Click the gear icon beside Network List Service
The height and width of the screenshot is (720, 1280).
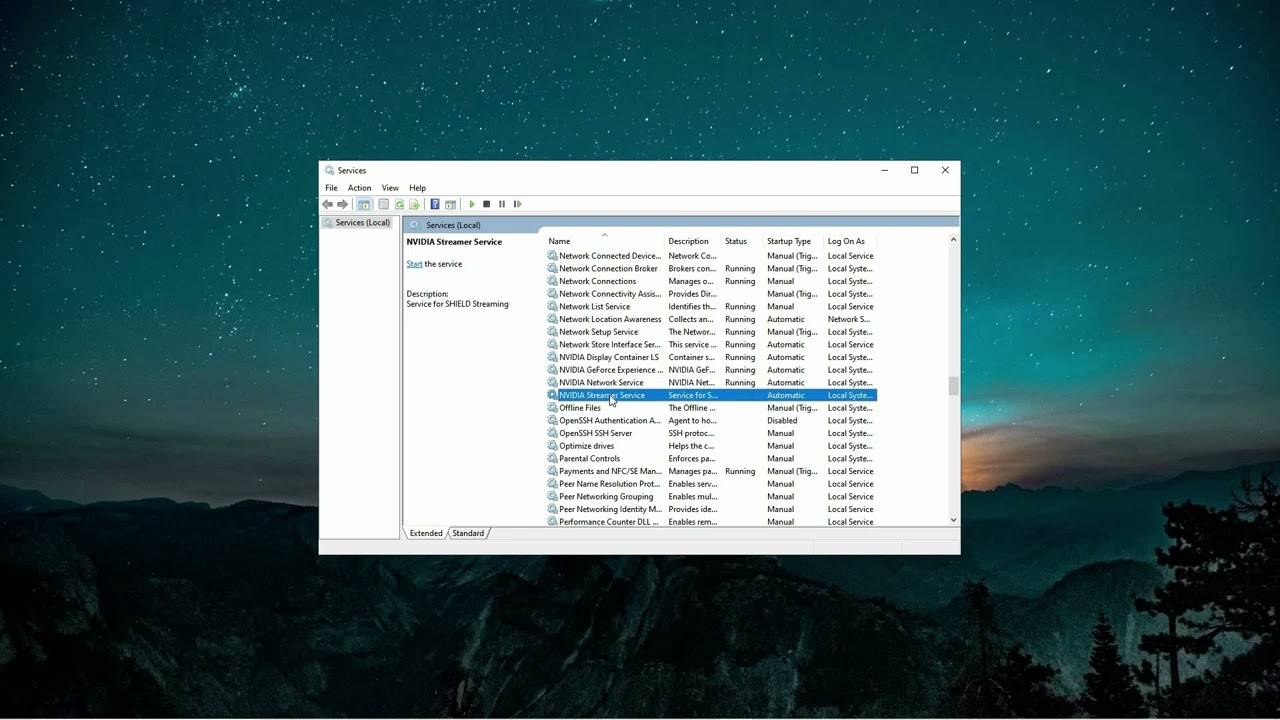tap(552, 307)
